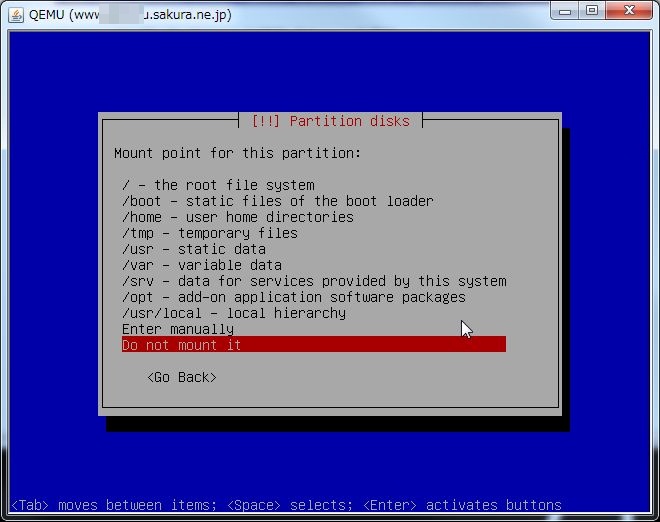The image size is (660, 522).
Task: Select '/home - user home directories' option
Action: tap(238, 217)
